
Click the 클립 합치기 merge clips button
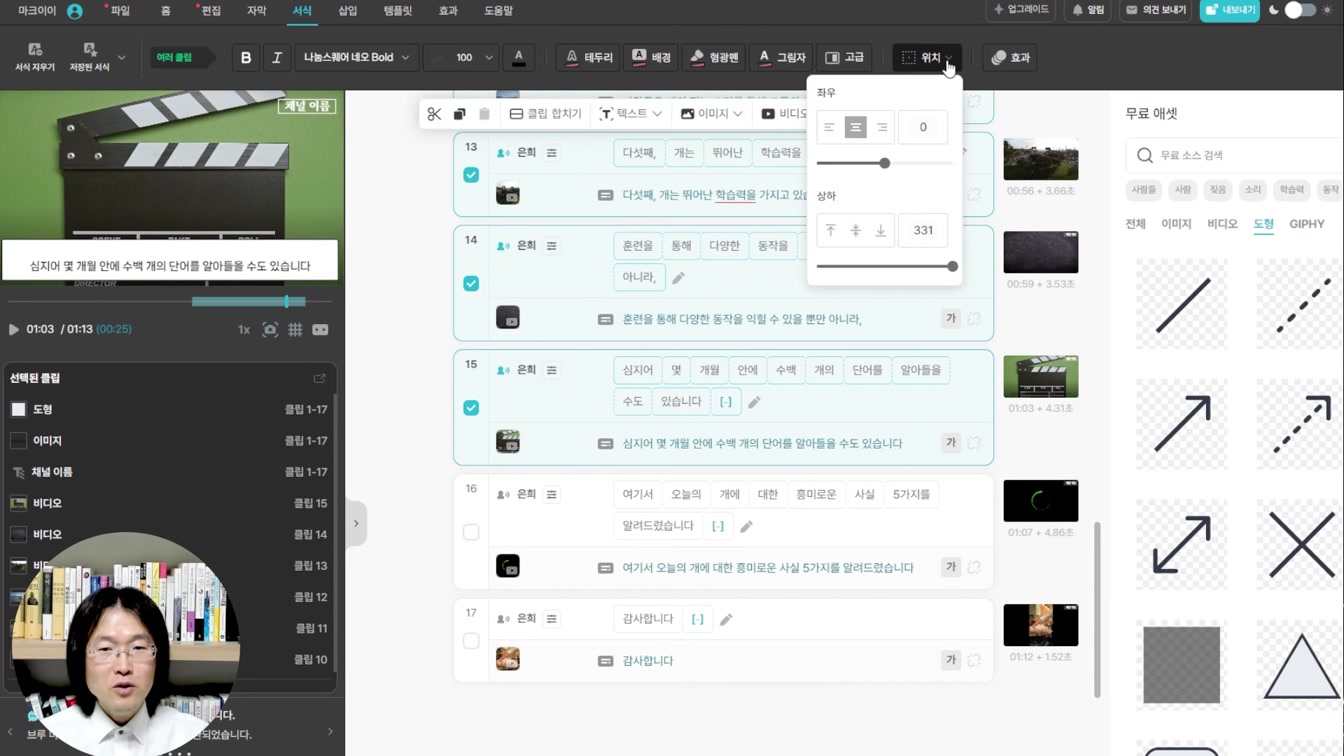[x=545, y=114]
